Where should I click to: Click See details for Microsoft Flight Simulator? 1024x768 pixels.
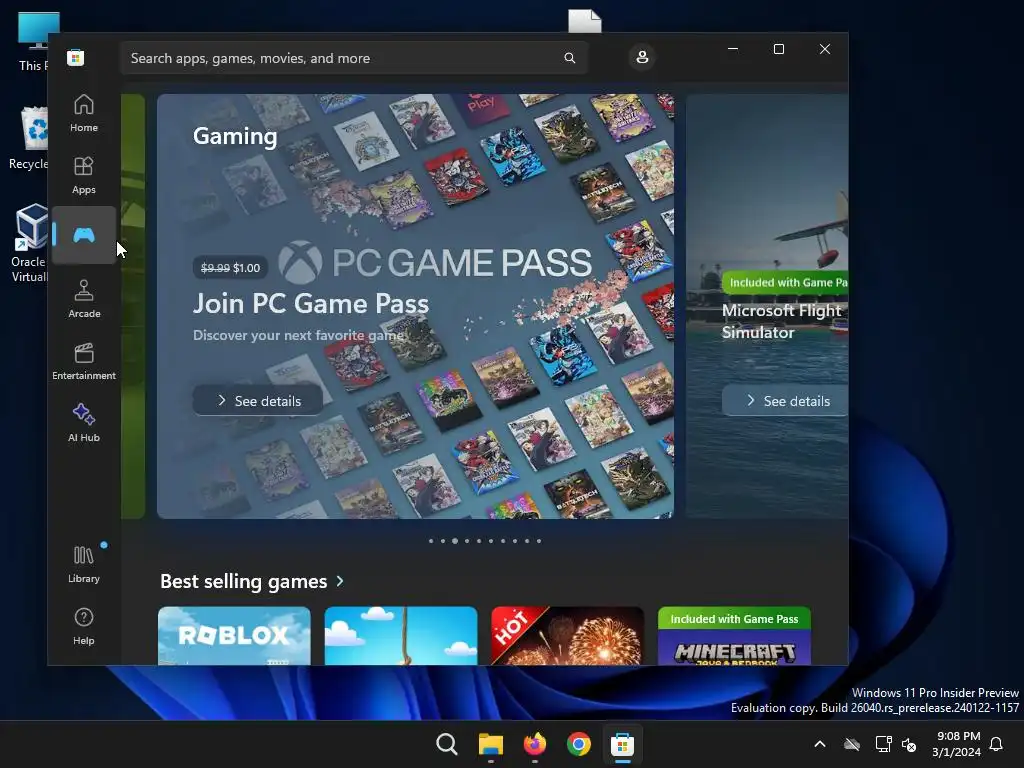pyautogui.click(x=785, y=400)
